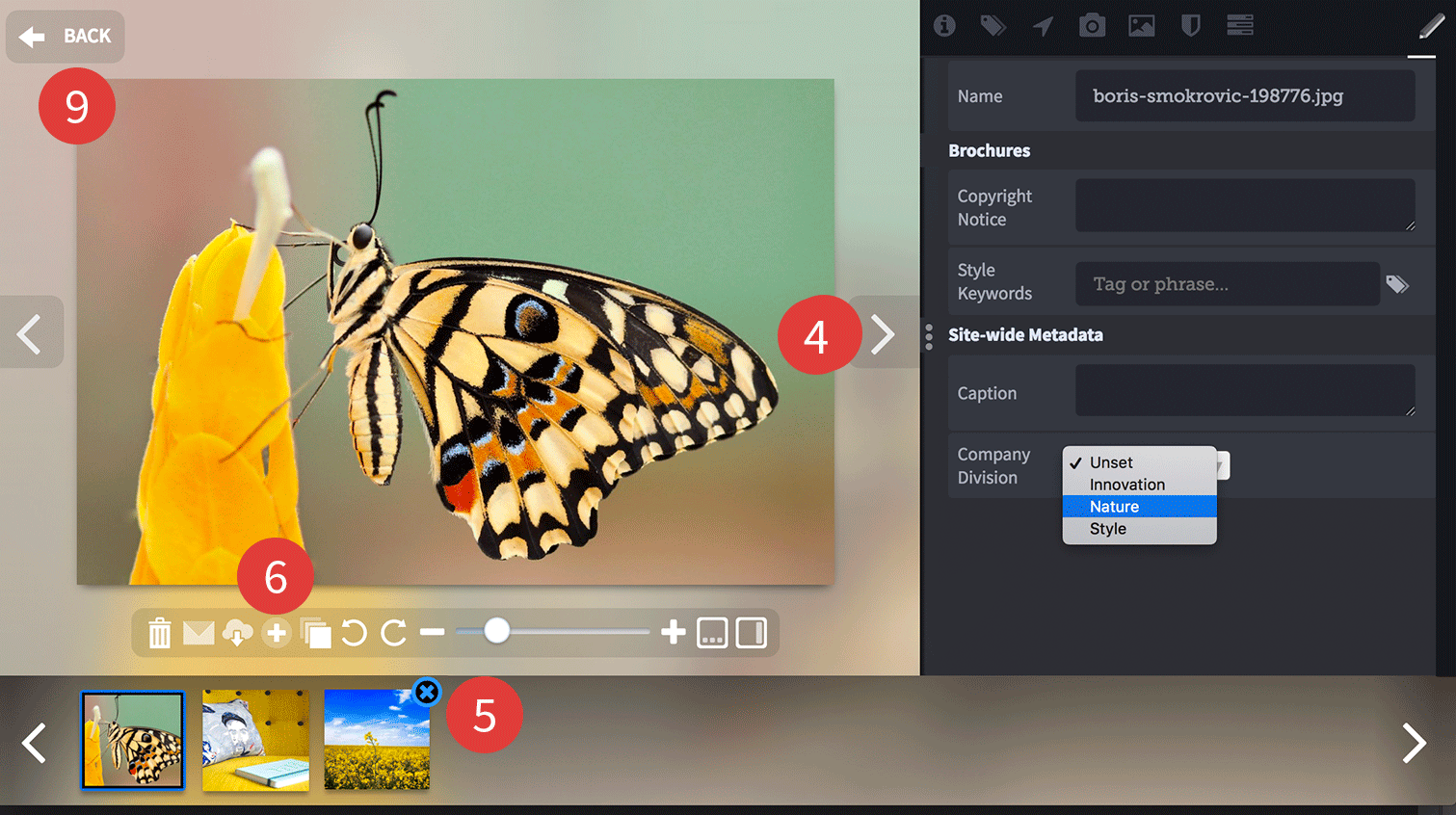Choose Style in Company Division dropdown
Image resolution: width=1456 pixels, height=815 pixels.
1140,529
